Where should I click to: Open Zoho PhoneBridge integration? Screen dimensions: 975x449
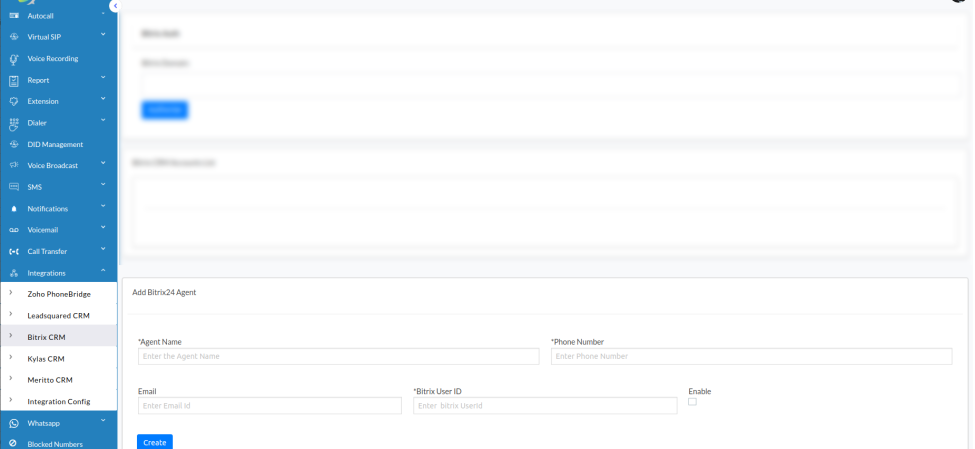click(x=59, y=294)
